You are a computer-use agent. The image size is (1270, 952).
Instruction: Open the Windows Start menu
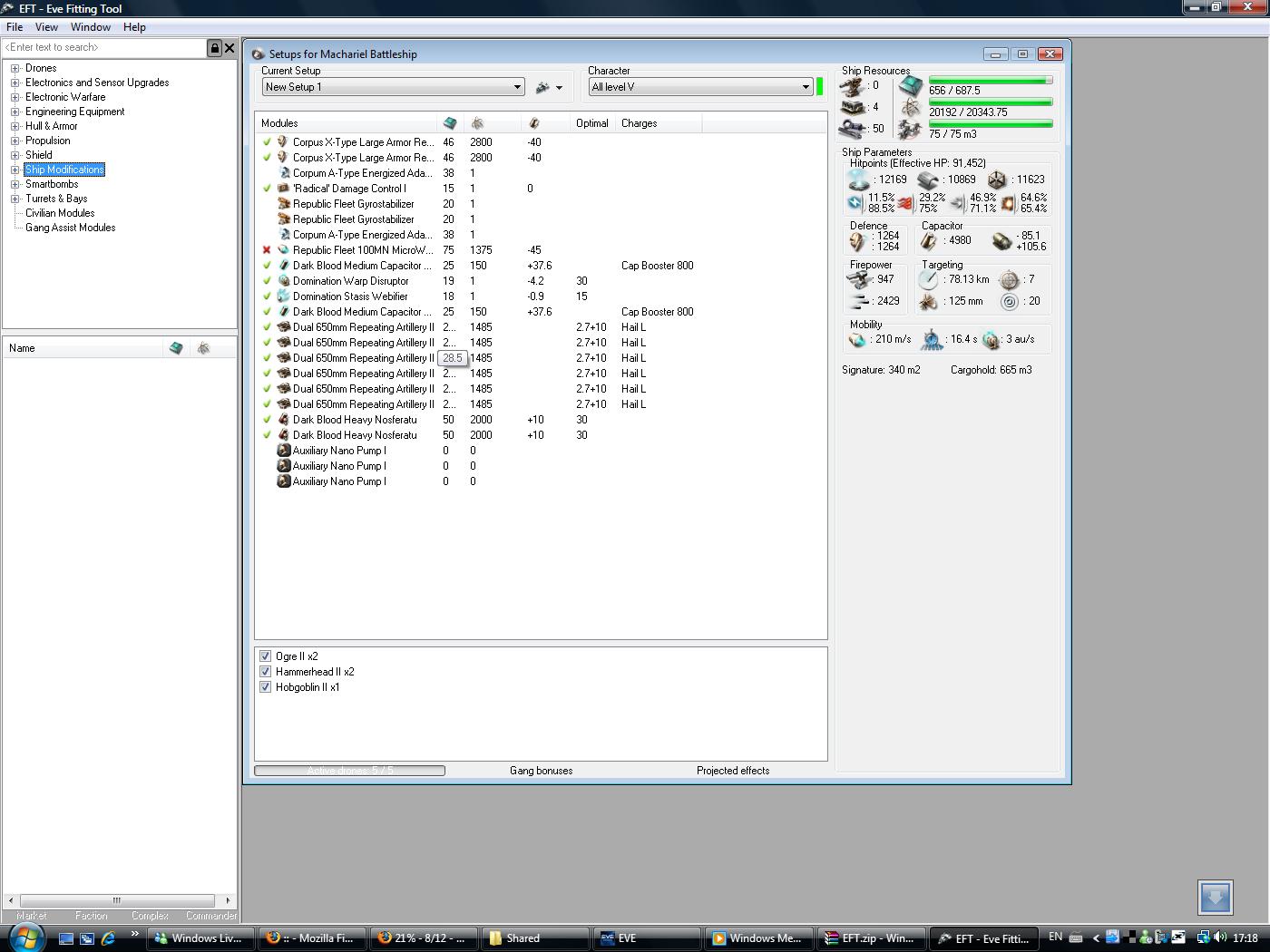click(x=26, y=937)
